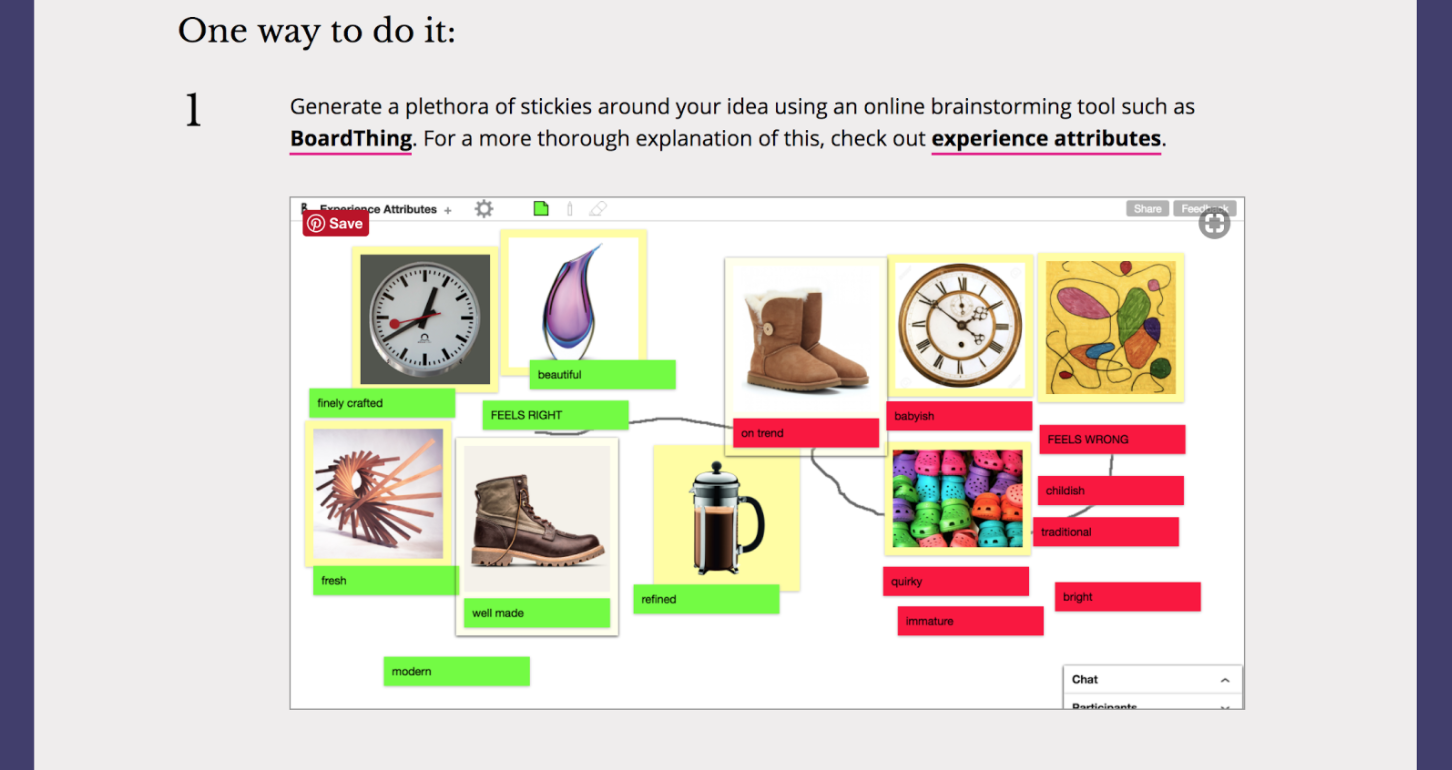Click the Share button
Image resolution: width=1452 pixels, height=770 pixels.
pyautogui.click(x=1147, y=209)
